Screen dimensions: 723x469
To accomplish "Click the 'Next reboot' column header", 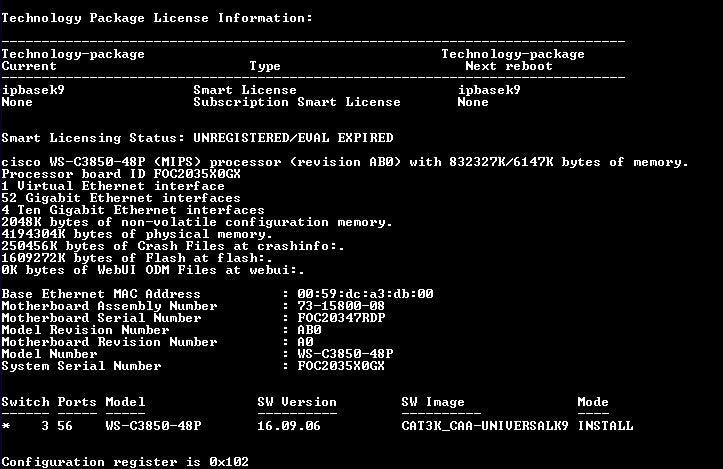I will [509, 66].
